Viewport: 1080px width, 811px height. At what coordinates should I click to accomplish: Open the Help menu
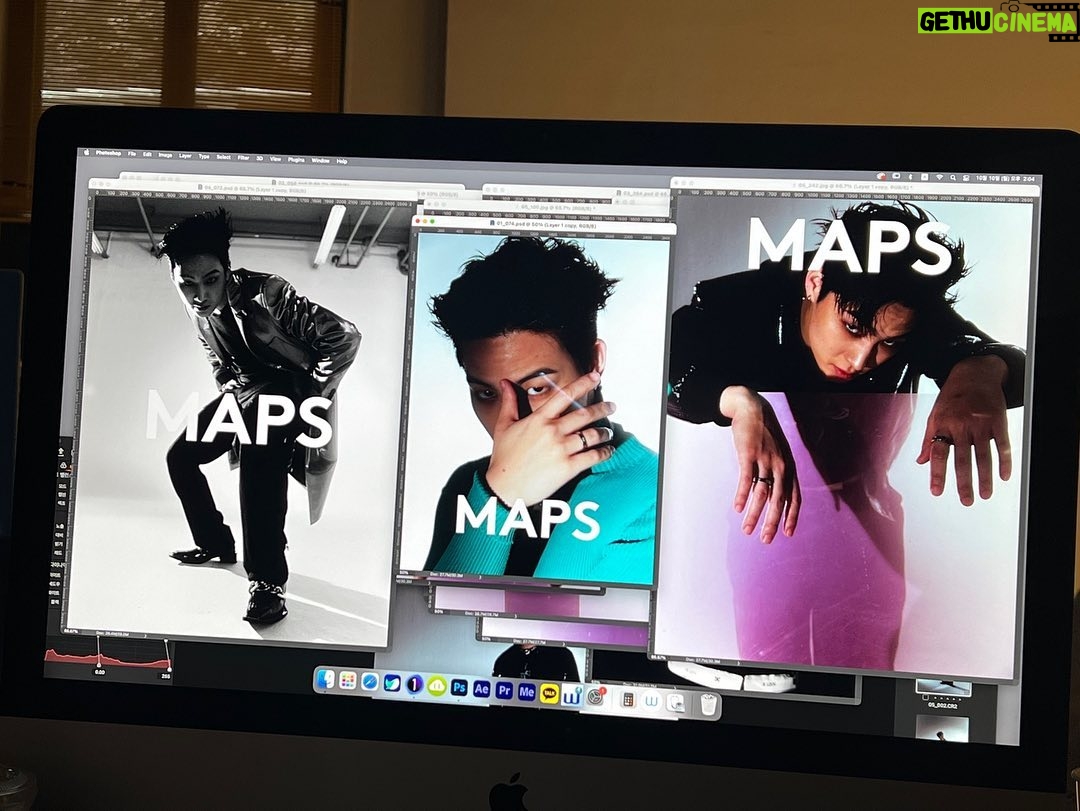(x=342, y=161)
